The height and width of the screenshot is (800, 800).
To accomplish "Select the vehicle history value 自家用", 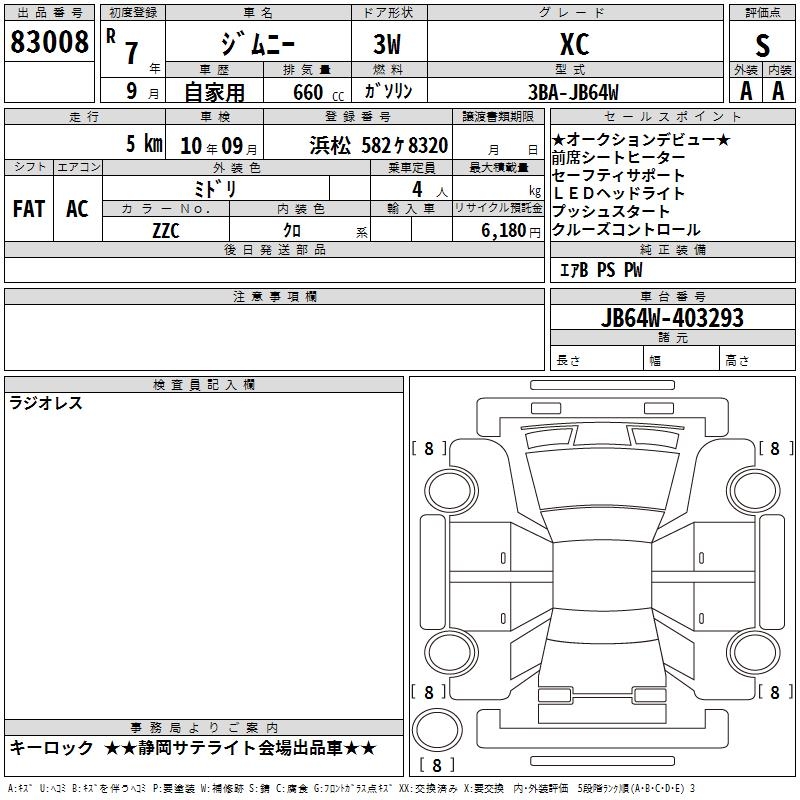I will point(214,92).
